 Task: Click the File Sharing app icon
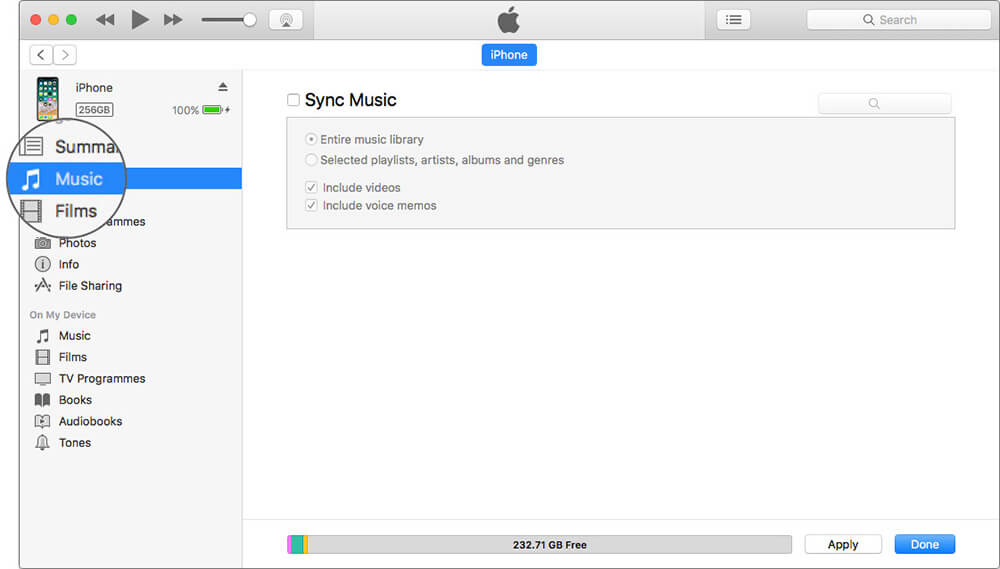pos(43,285)
